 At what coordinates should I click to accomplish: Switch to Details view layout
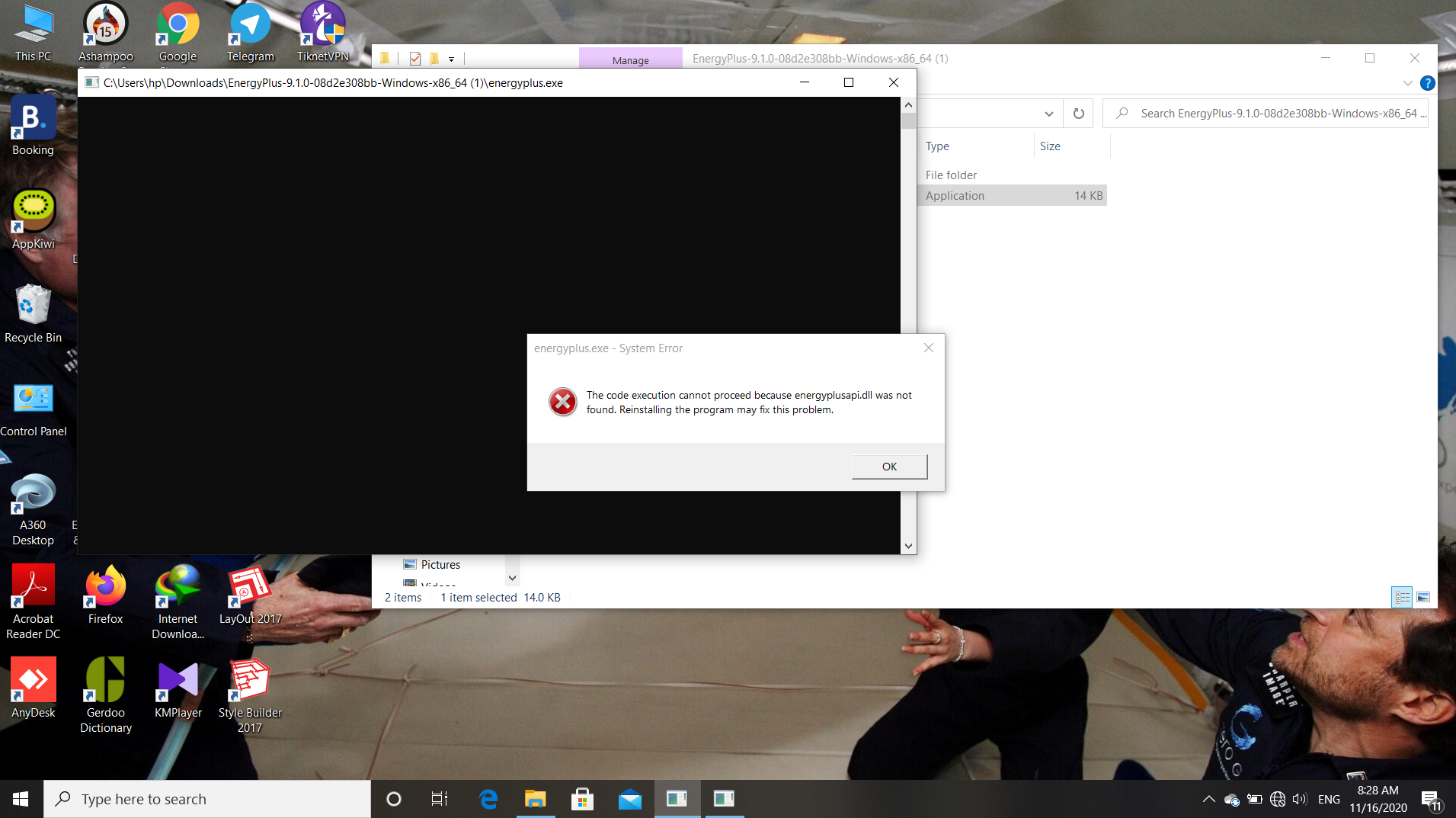point(1401,597)
